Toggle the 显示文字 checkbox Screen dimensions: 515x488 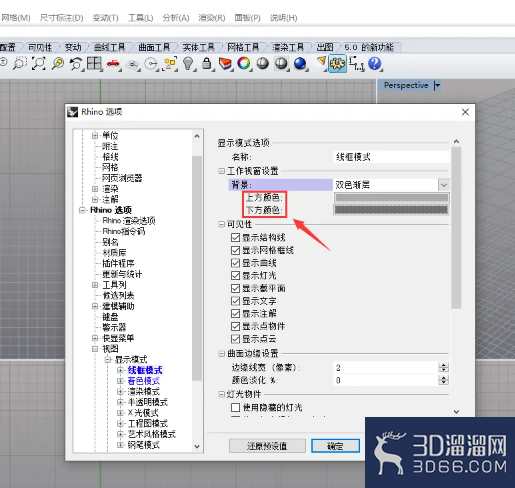[x=235, y=301]
